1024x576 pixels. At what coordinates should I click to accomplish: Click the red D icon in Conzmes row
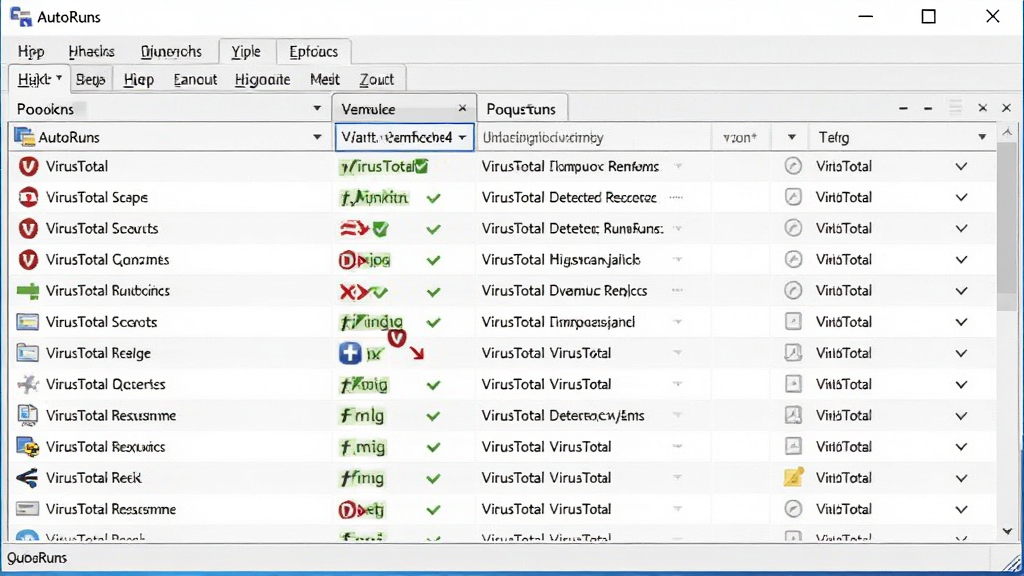click(x=347, y=261)
